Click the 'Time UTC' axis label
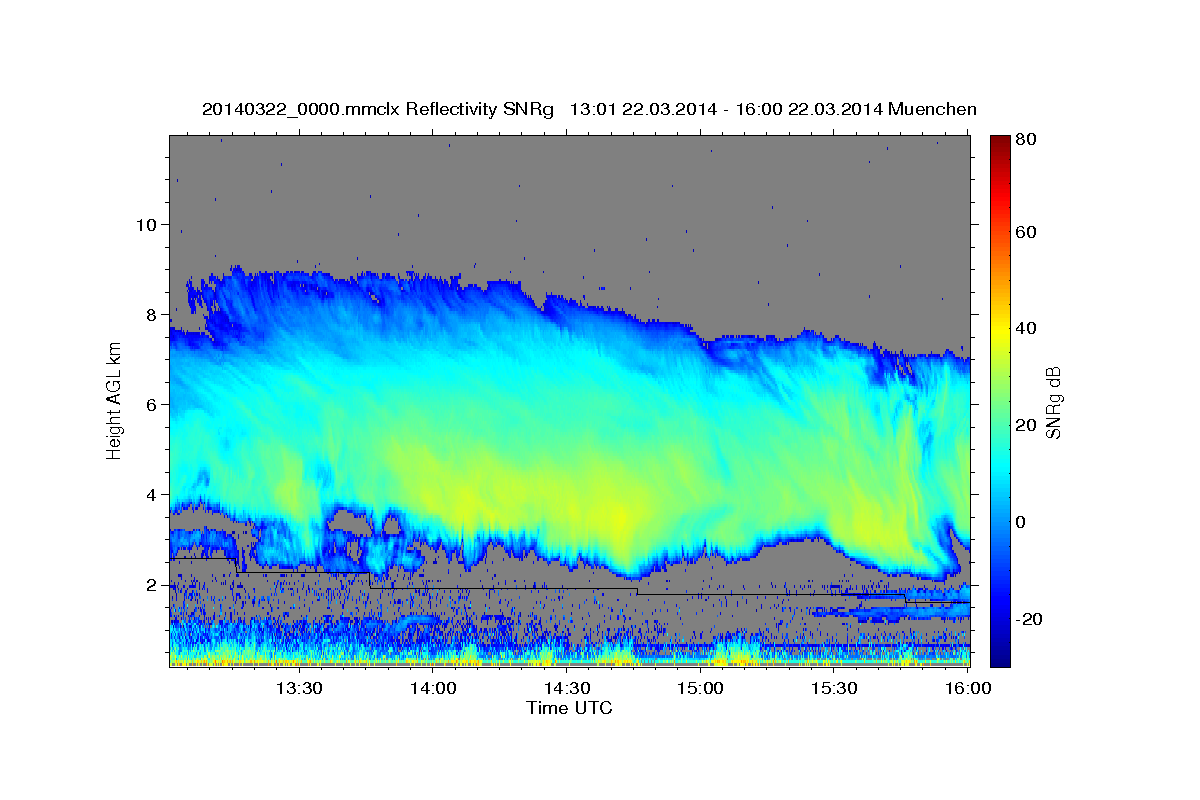The height and width of the screenshot is (800, 1200). 569,708
